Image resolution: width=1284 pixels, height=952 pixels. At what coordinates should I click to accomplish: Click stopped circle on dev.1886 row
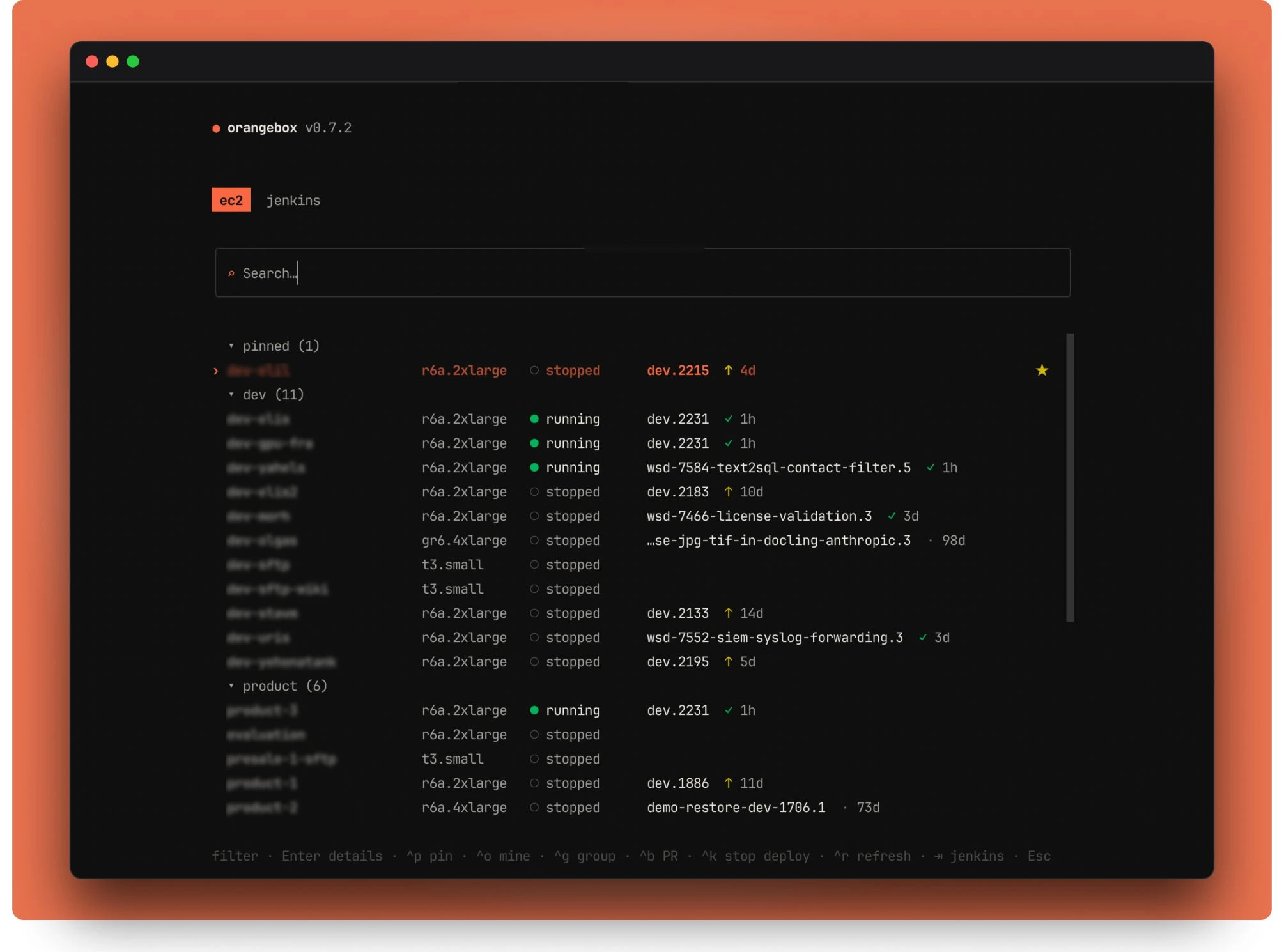534,783
